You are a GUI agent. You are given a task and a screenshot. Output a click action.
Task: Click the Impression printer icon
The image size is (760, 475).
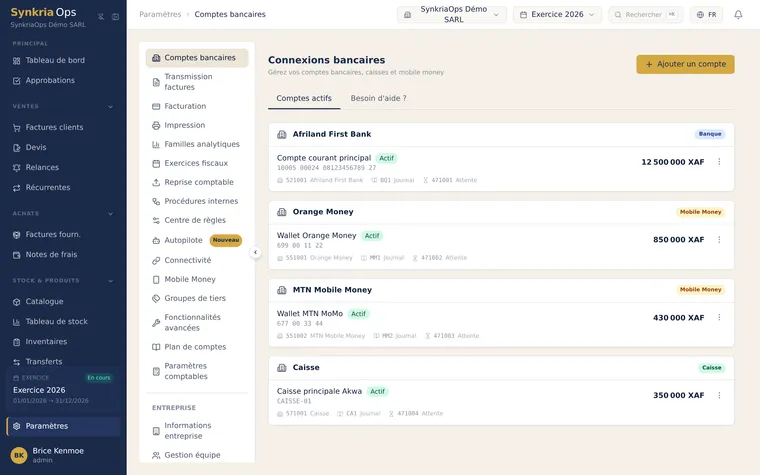156,126
